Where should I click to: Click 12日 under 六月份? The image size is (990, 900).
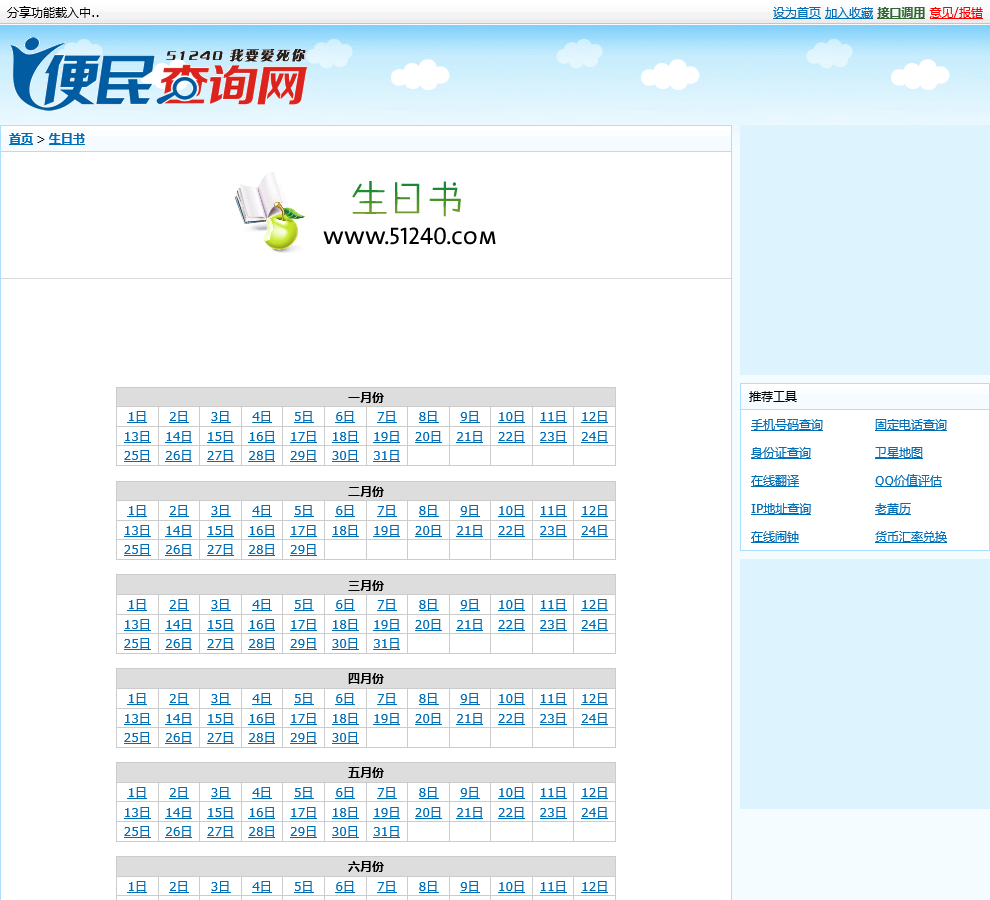point(594,887)
